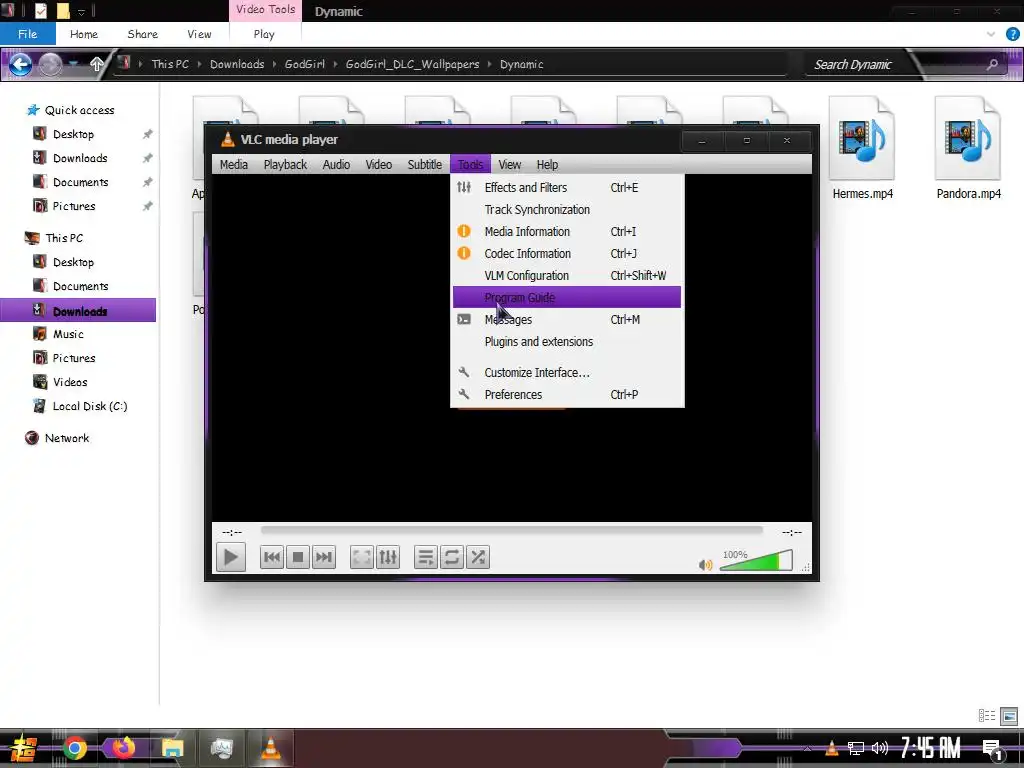Select the Hermes.mp4 file icon
Viewport: 1024px width, 768px height.
point(862,138)
